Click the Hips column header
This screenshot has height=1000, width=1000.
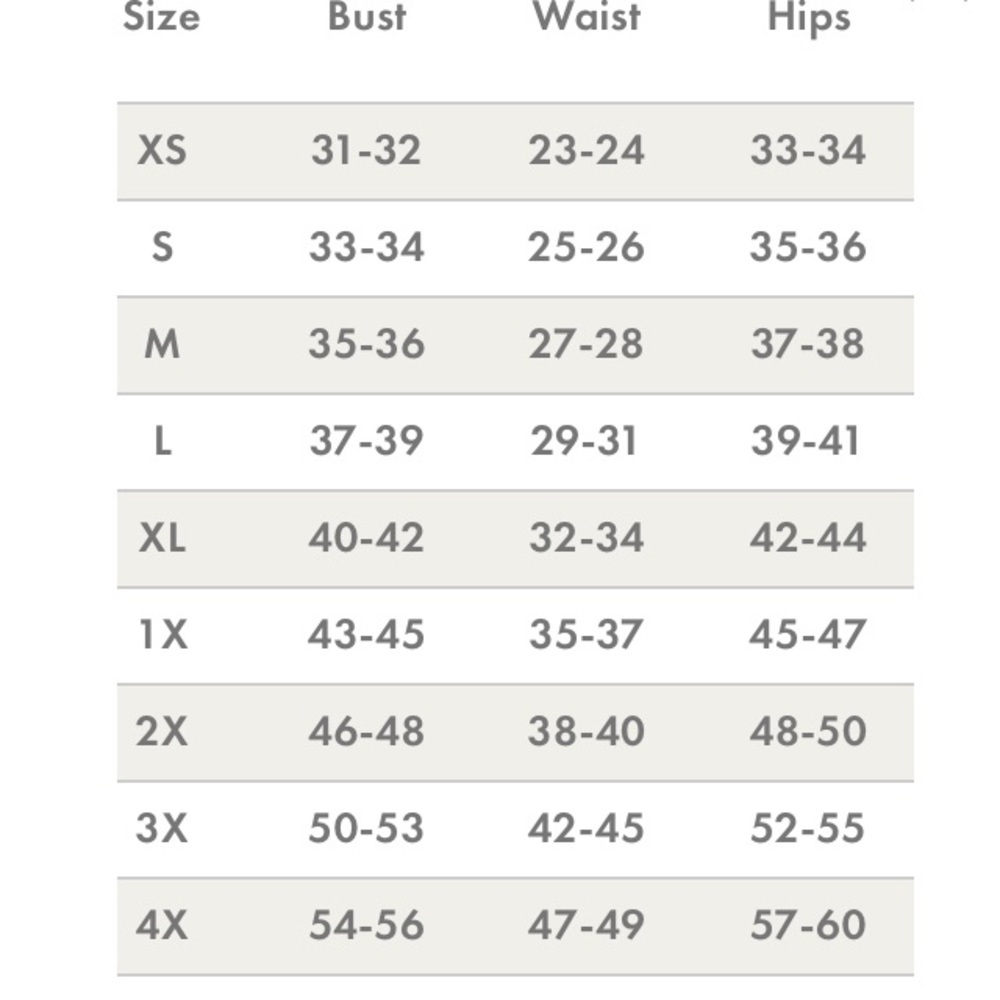[x=809, y=18]
